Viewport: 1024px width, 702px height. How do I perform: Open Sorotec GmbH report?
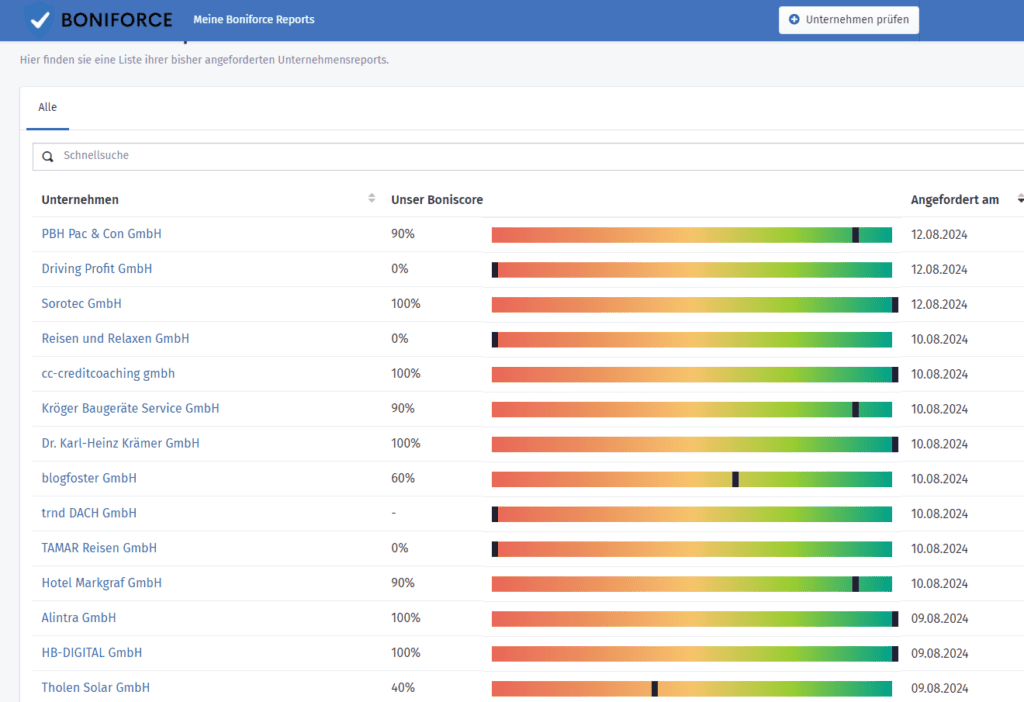[x=82, y=304]
